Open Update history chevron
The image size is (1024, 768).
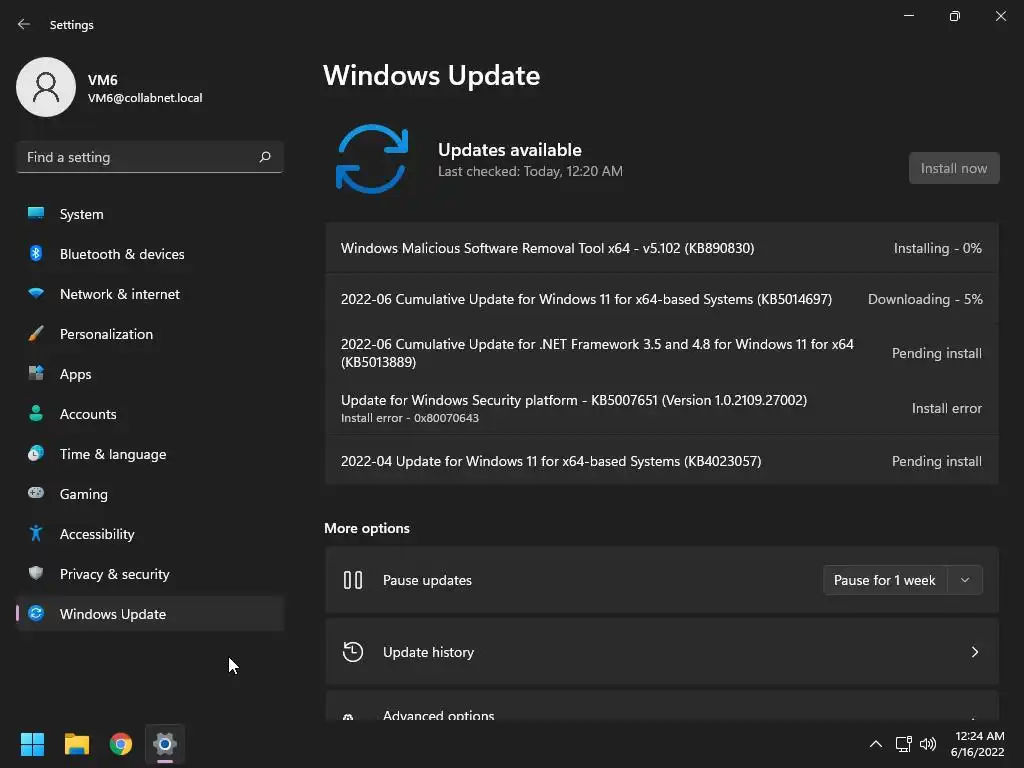pyautogui.click(x=975, y=652)
